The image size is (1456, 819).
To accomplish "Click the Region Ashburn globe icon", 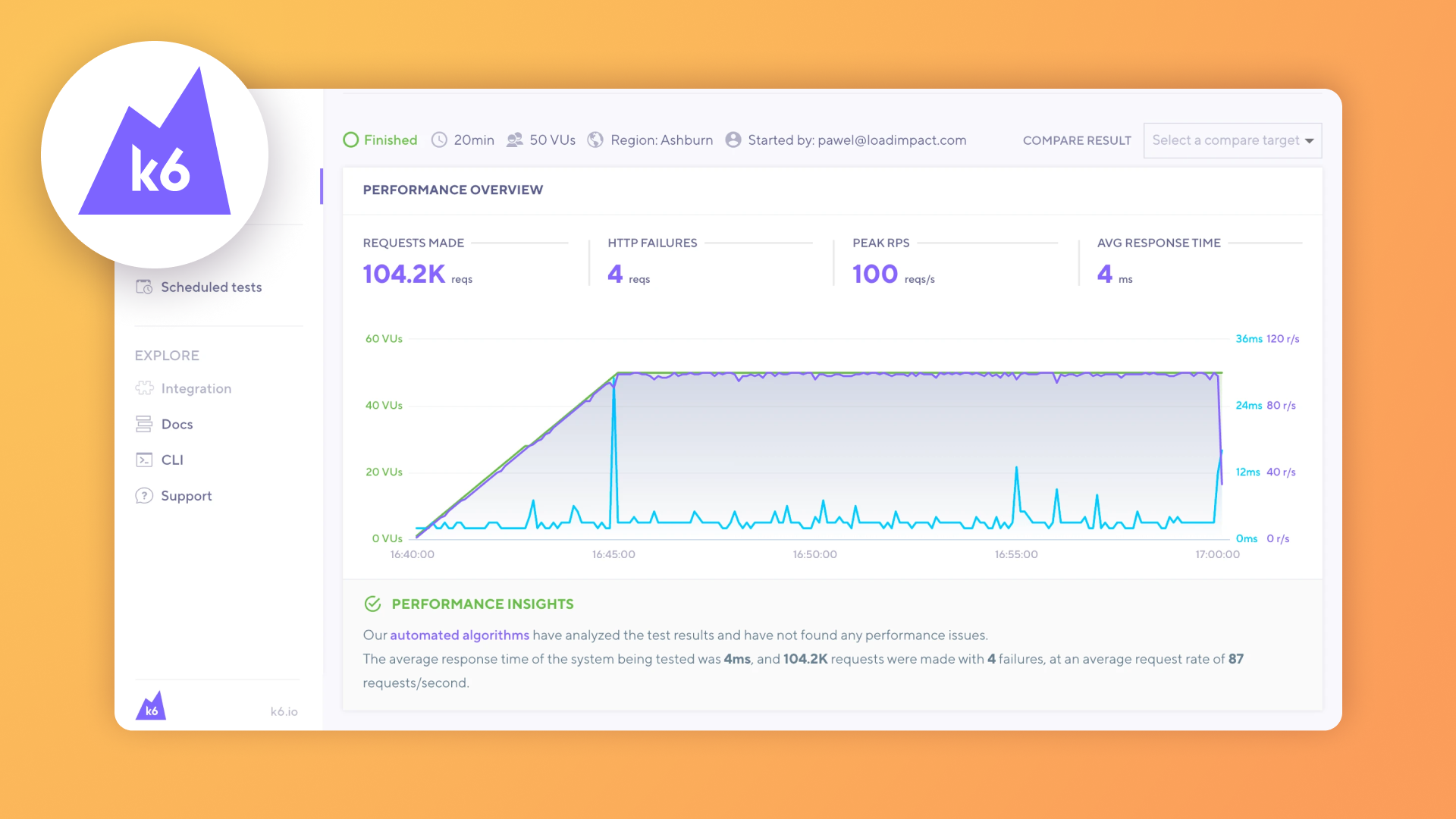I will tap(596, 139).
